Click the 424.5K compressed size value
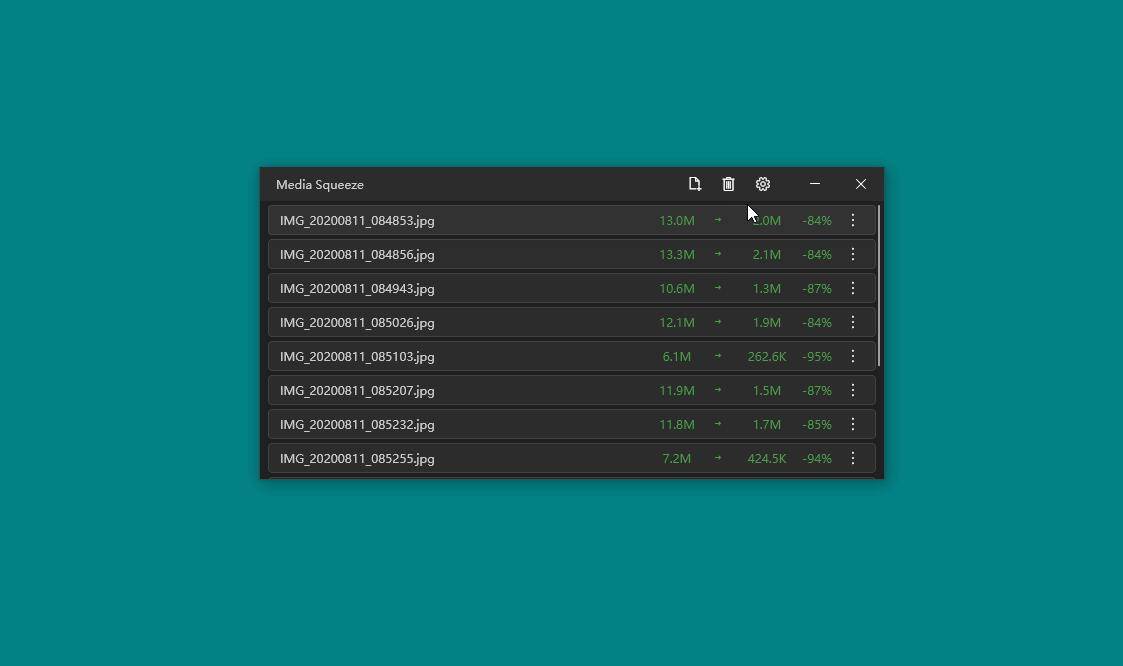Image resolution: width=1123 pixels, height=666 pixels. (x=767, y=459)
